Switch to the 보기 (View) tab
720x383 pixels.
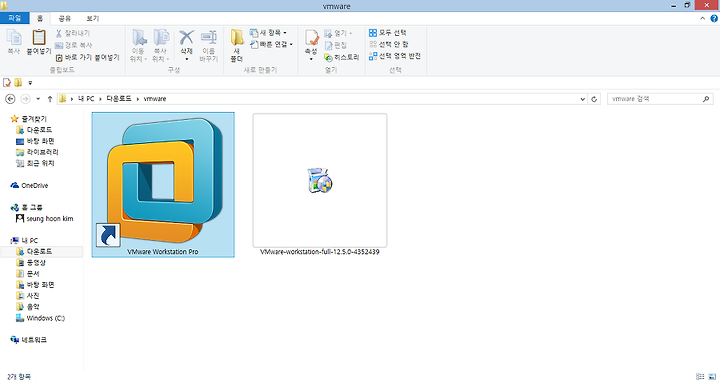coord(92,18)
